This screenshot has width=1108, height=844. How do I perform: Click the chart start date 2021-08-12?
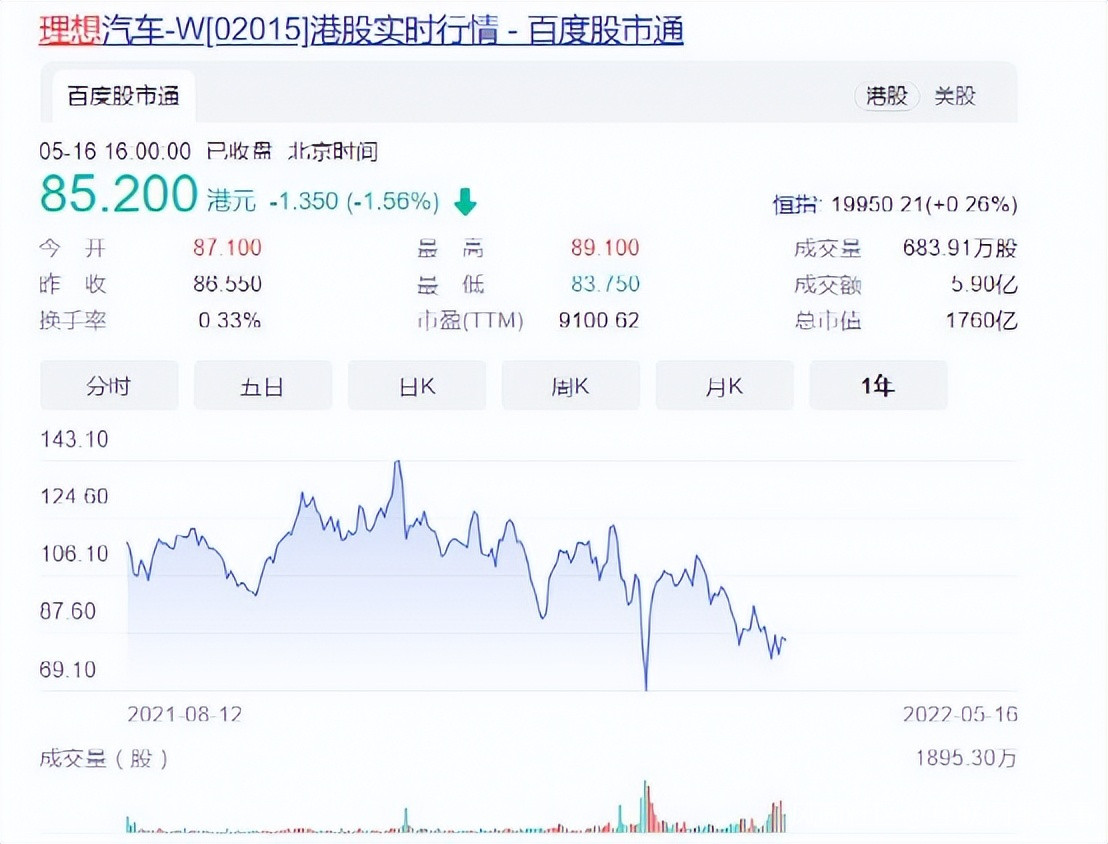tap(184, 714)
